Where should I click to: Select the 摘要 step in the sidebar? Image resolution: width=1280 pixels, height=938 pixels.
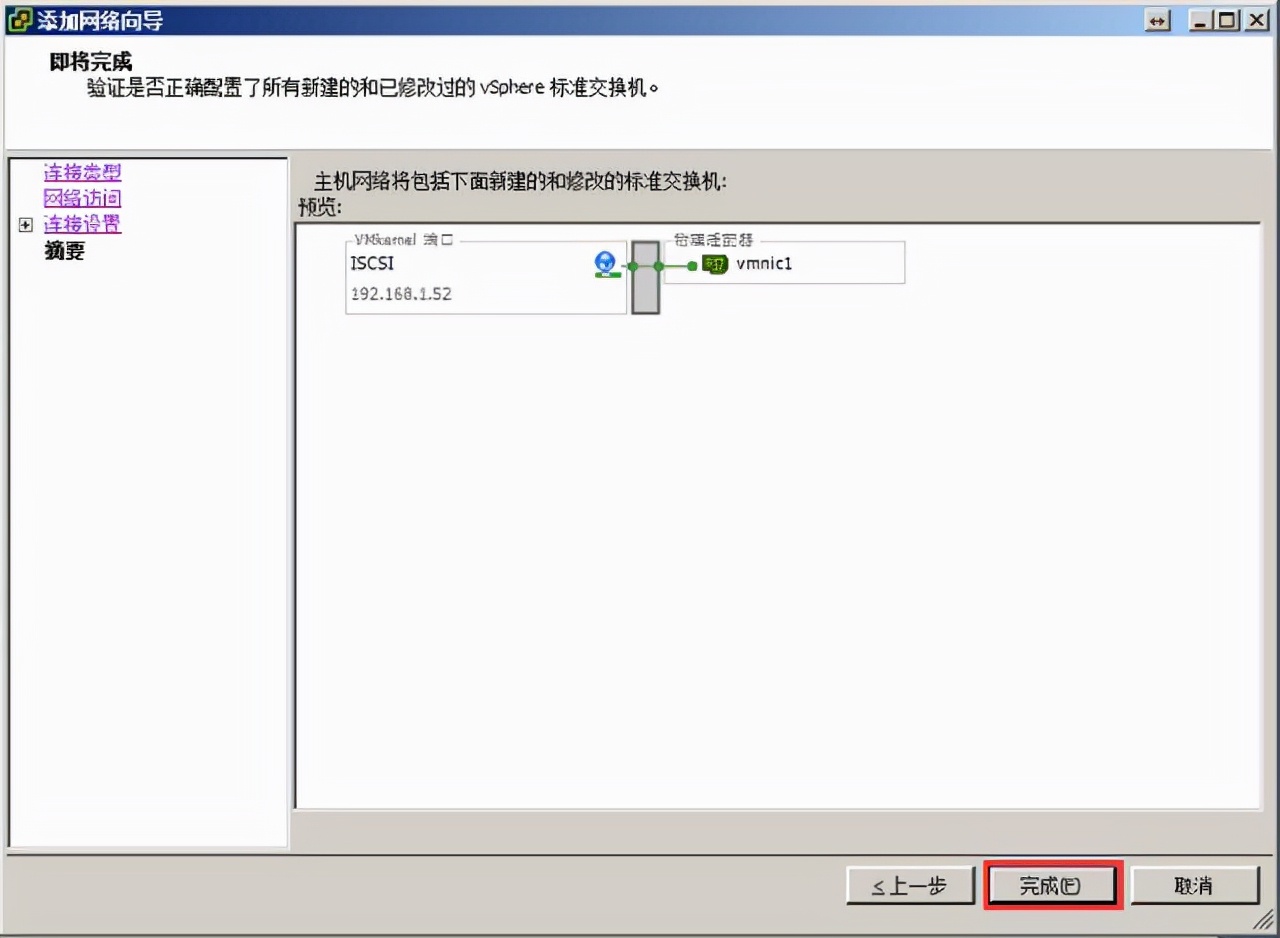point(63,251)
